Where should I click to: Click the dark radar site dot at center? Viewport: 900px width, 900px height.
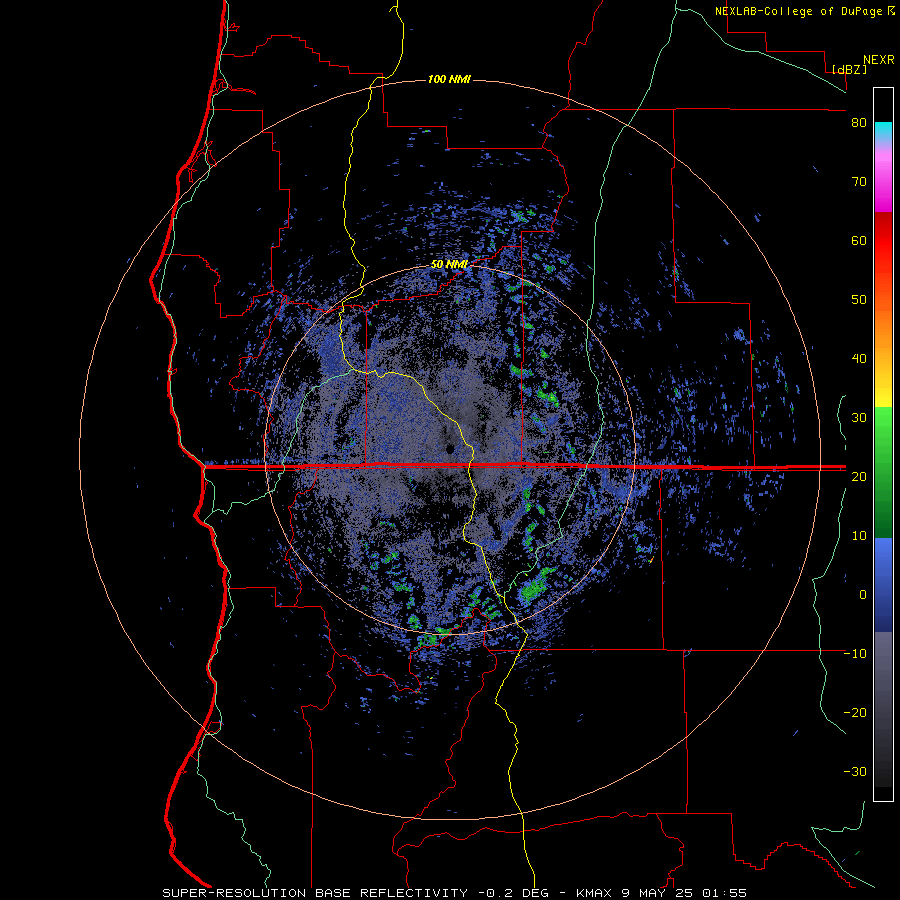[450, 449]
